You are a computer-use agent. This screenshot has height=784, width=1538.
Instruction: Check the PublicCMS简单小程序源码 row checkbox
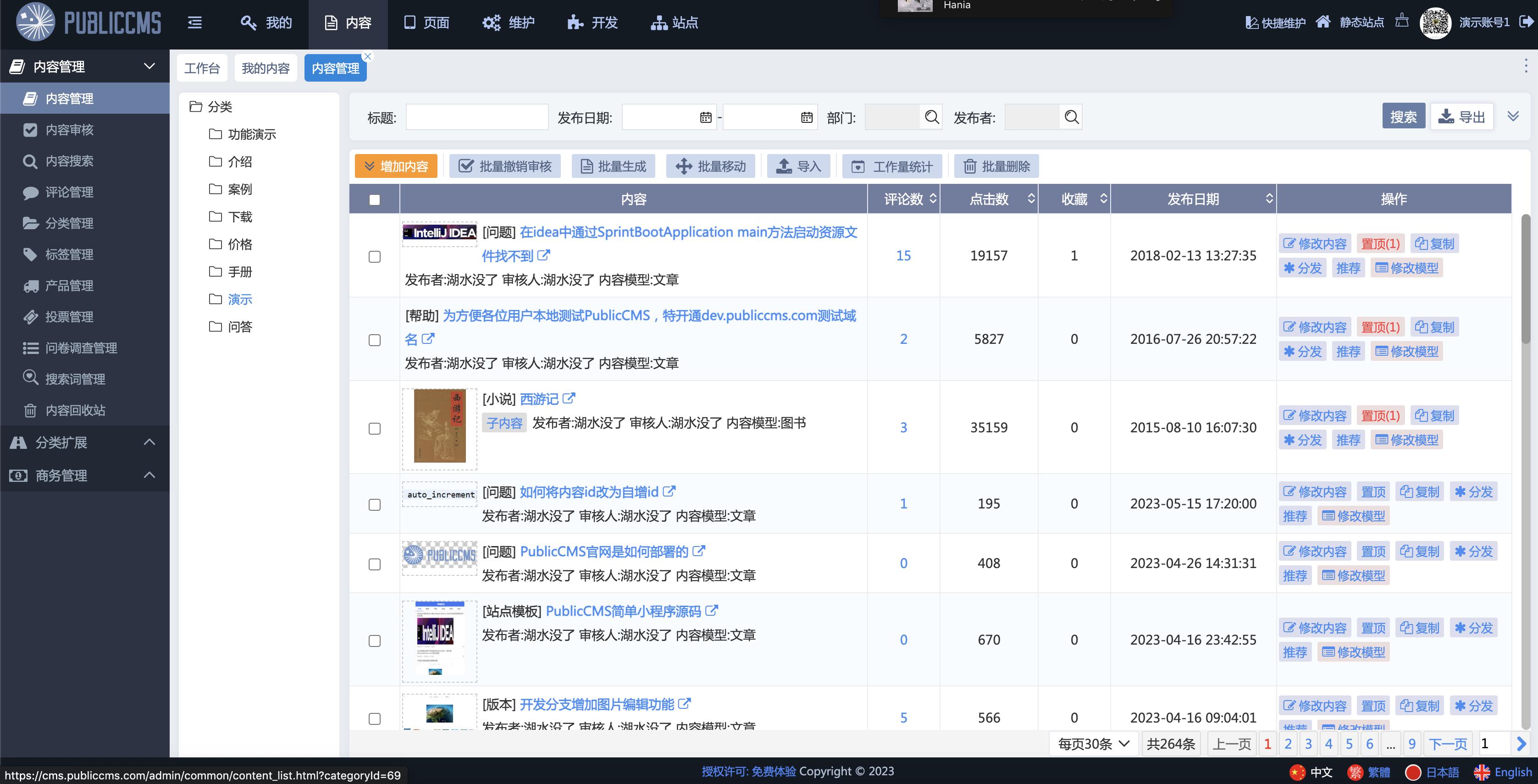[374, 640]
